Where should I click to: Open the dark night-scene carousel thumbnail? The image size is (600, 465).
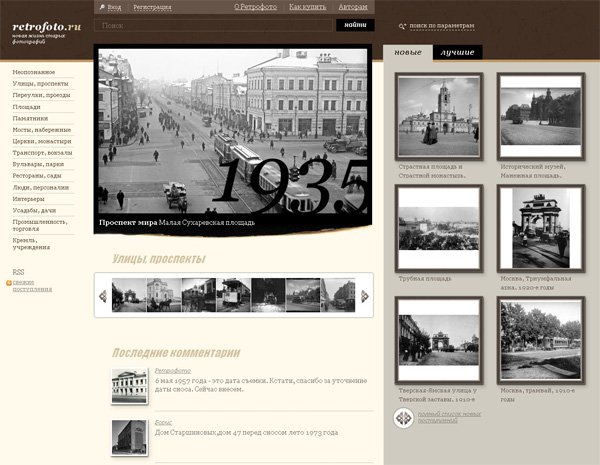coord(268,295)
